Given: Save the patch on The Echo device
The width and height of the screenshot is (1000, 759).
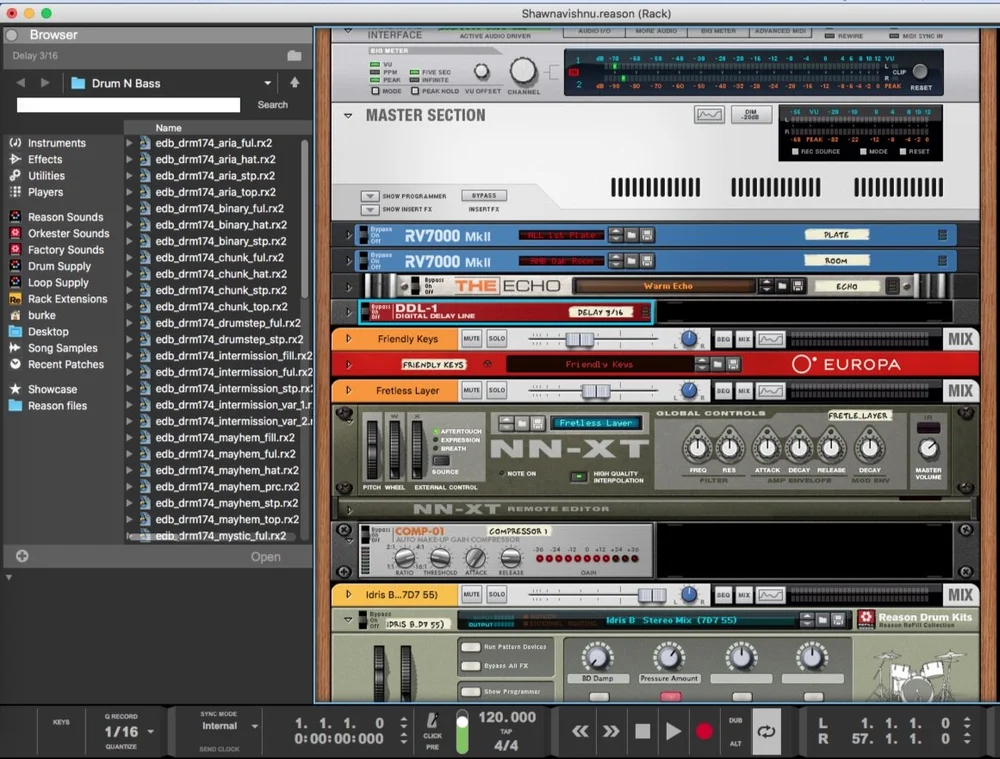Looking at the screenshot, I should click(x=797, y=286).
